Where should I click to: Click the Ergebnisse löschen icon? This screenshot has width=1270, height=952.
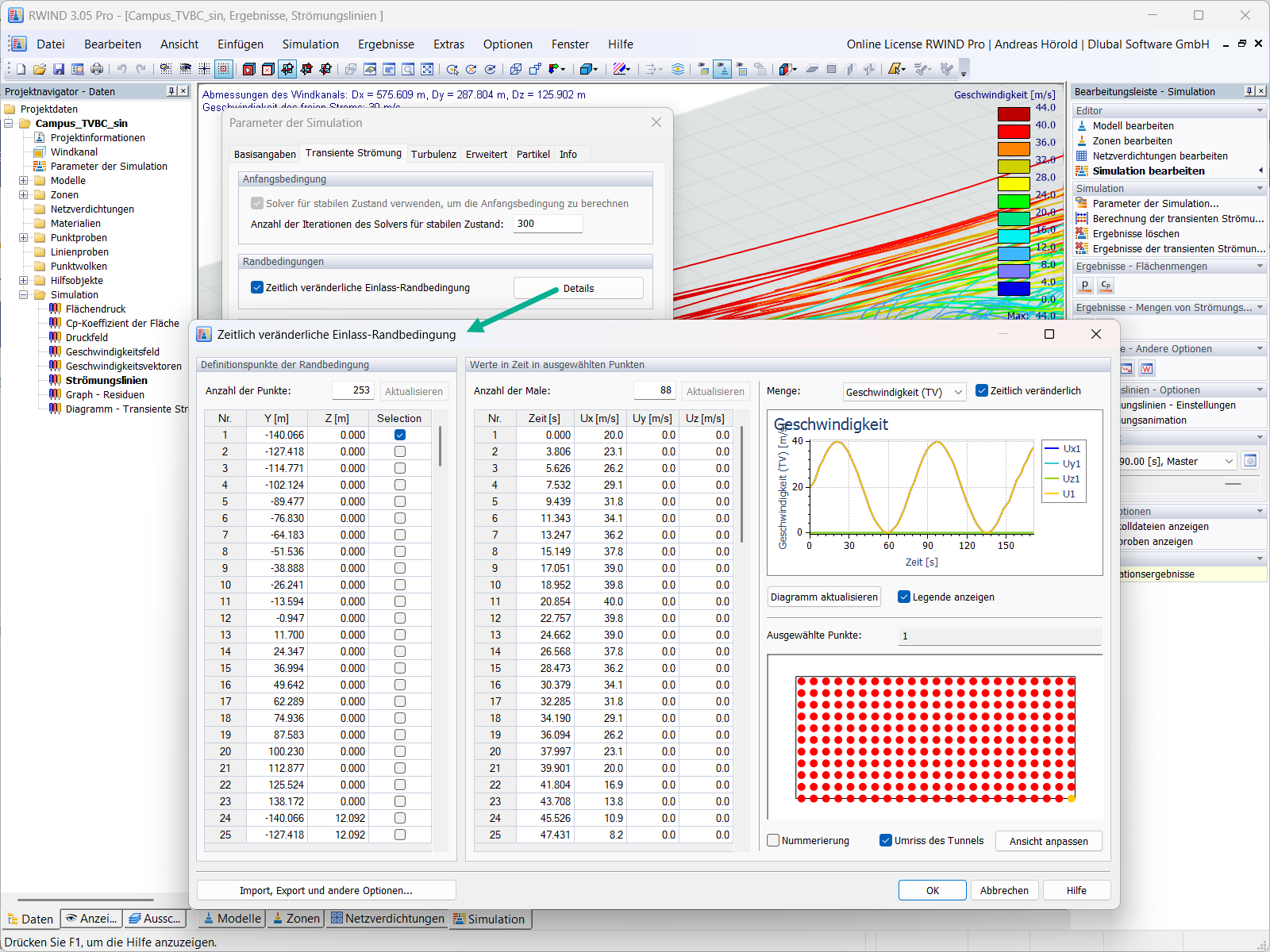point(1082,233)
